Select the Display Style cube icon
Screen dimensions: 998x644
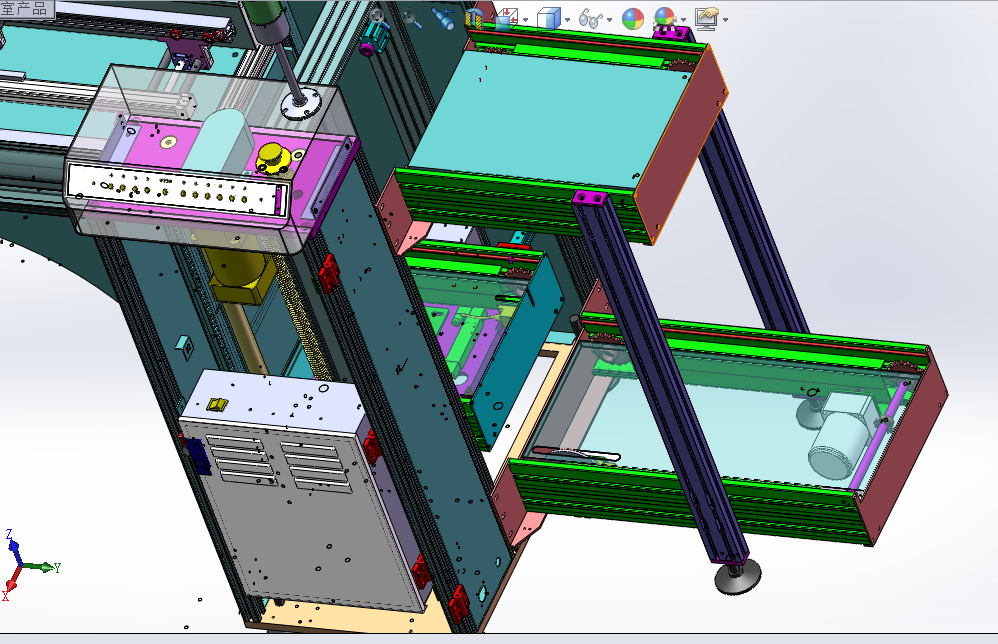(549, 19)
